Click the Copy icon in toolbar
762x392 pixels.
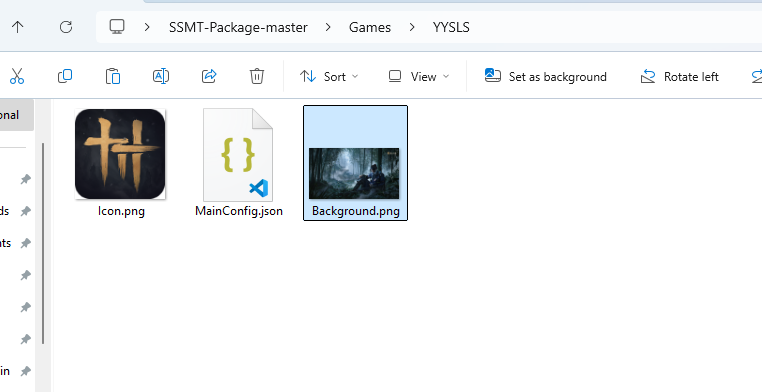pos(65,76)
